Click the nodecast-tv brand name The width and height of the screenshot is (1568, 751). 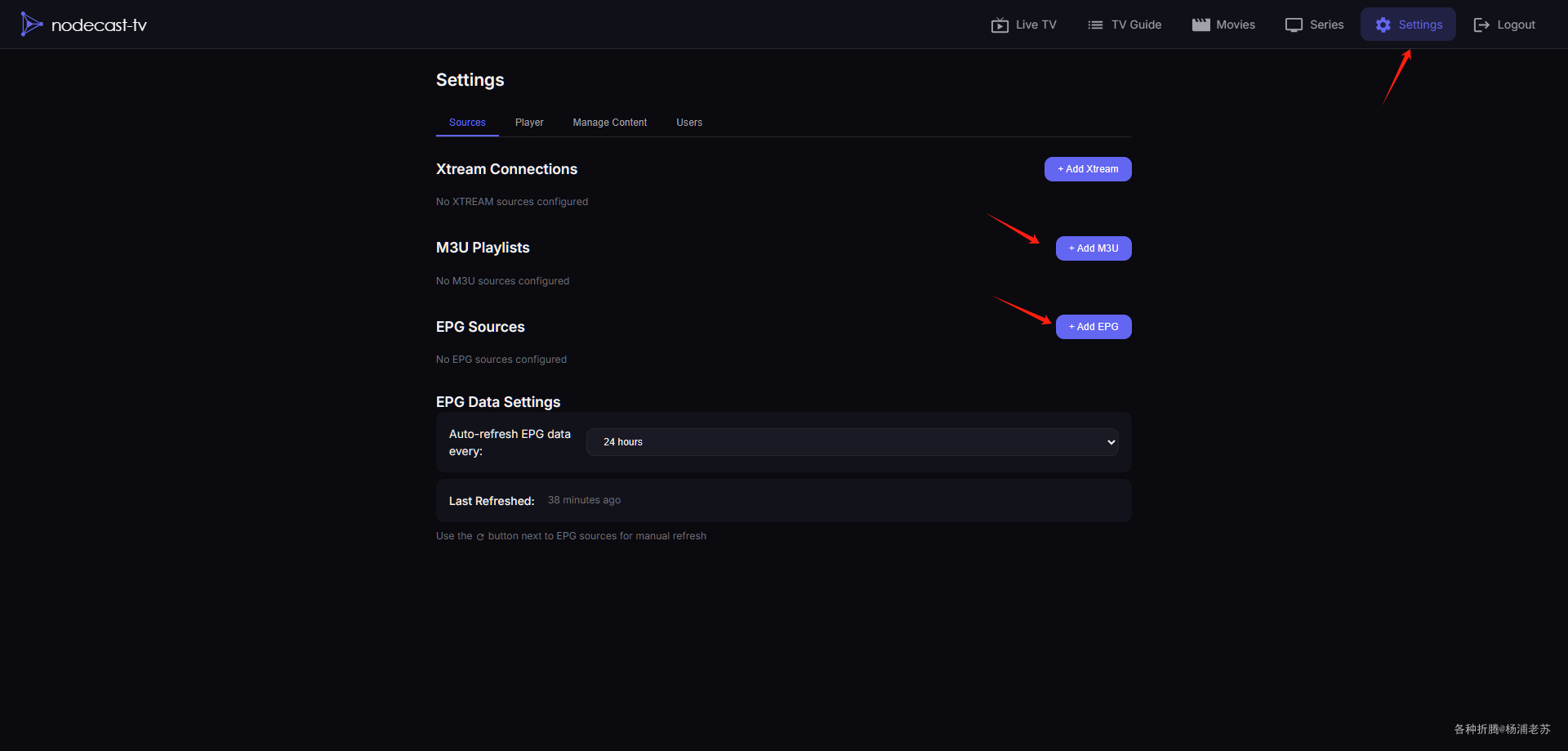click(99, 25)
